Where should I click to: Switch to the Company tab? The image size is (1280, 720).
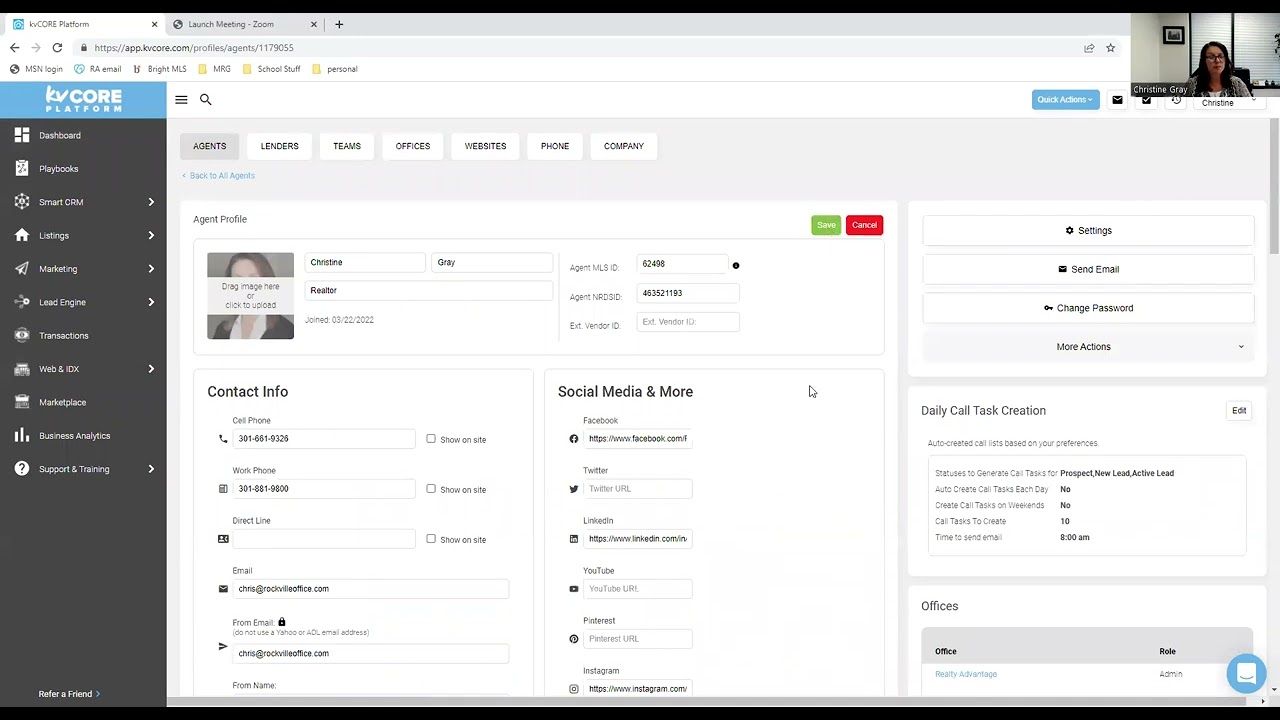click(624, 146)
